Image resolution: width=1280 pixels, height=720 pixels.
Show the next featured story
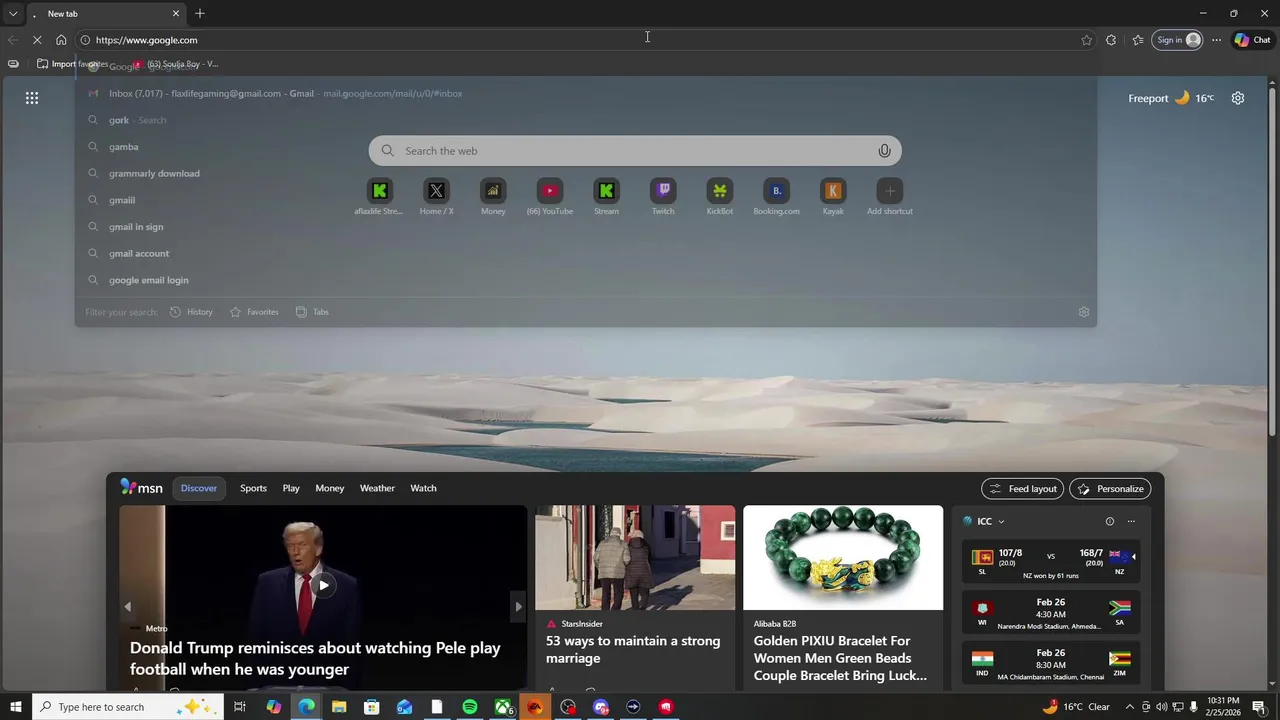[518, 606]
